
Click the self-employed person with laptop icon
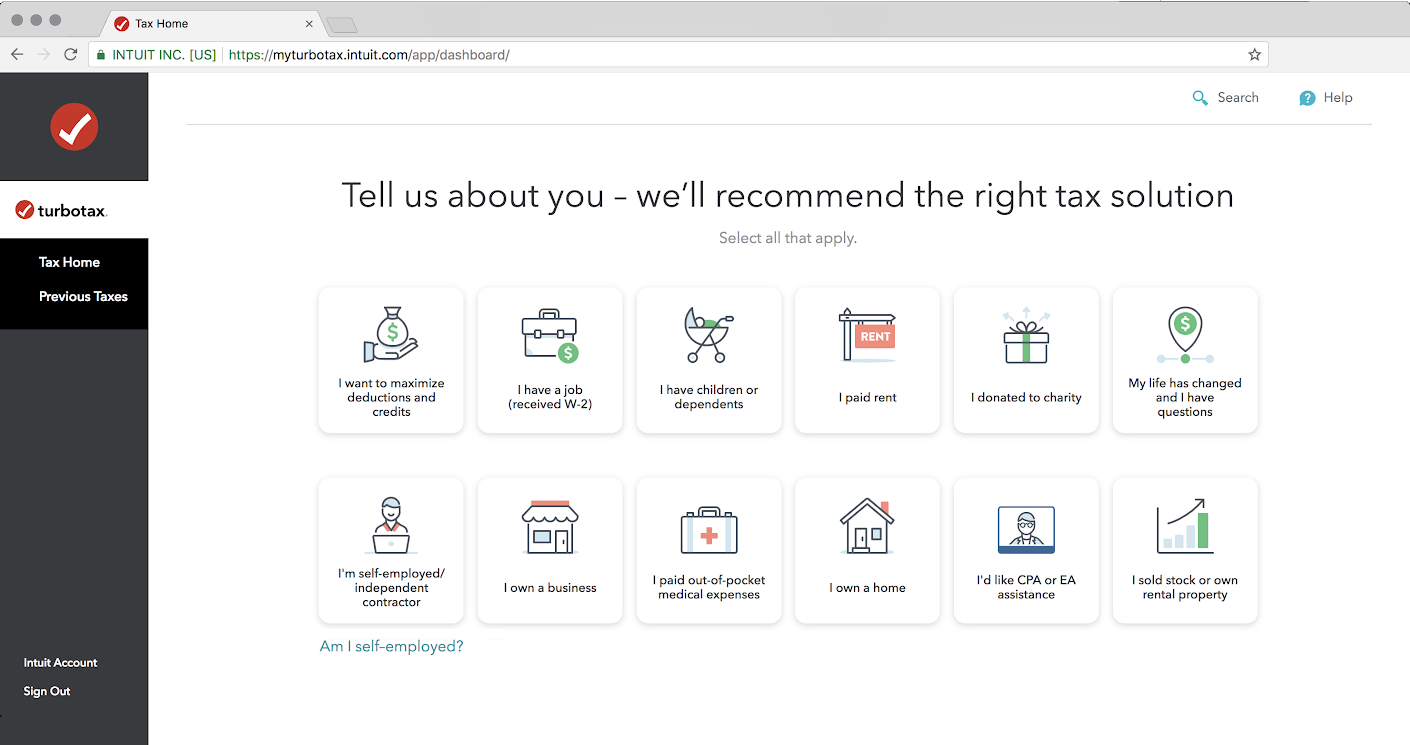(391, 525)
